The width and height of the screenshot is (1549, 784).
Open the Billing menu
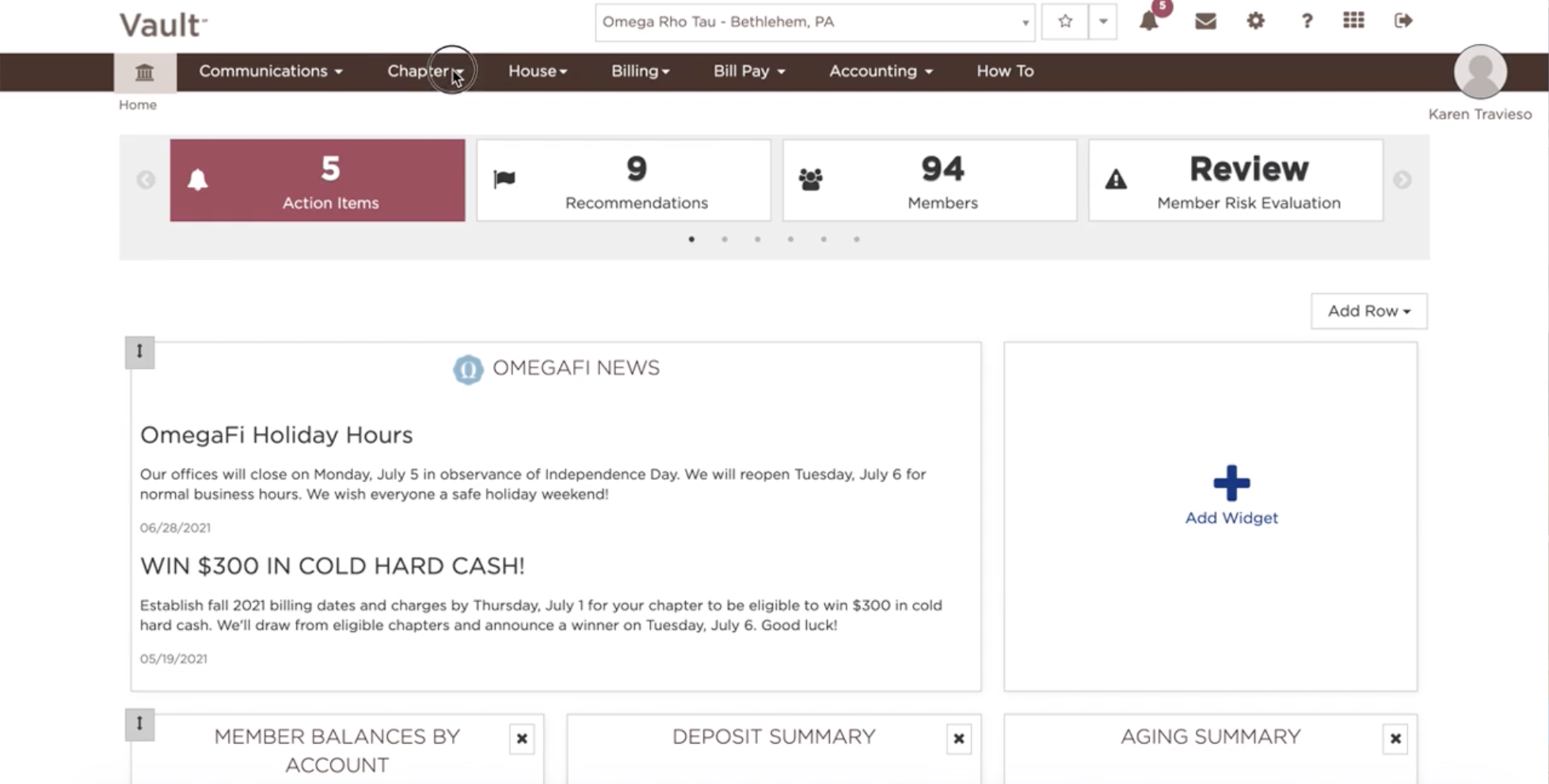[640, 71]
